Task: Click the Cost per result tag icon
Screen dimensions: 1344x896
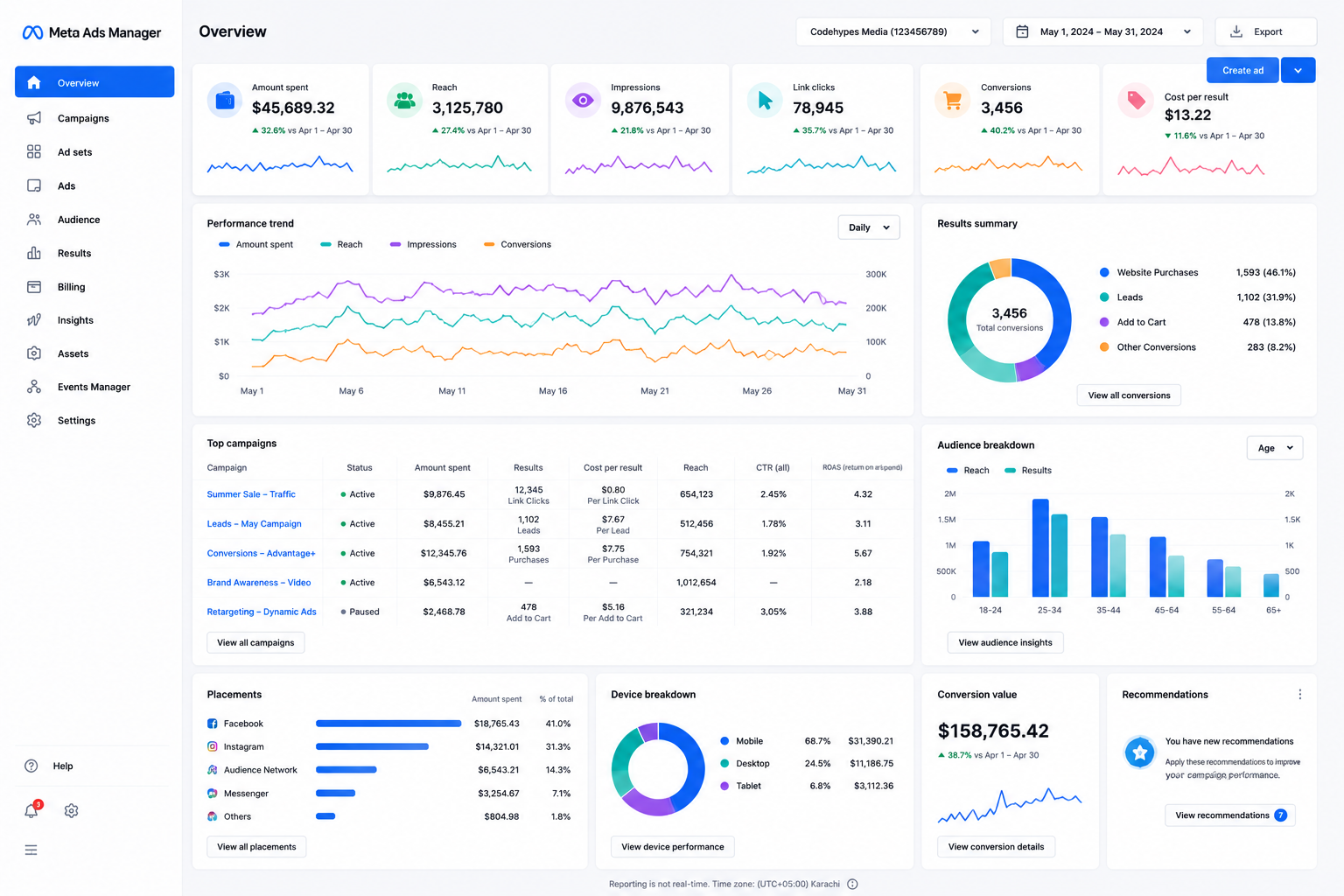Action: [x=1136, y=101]
